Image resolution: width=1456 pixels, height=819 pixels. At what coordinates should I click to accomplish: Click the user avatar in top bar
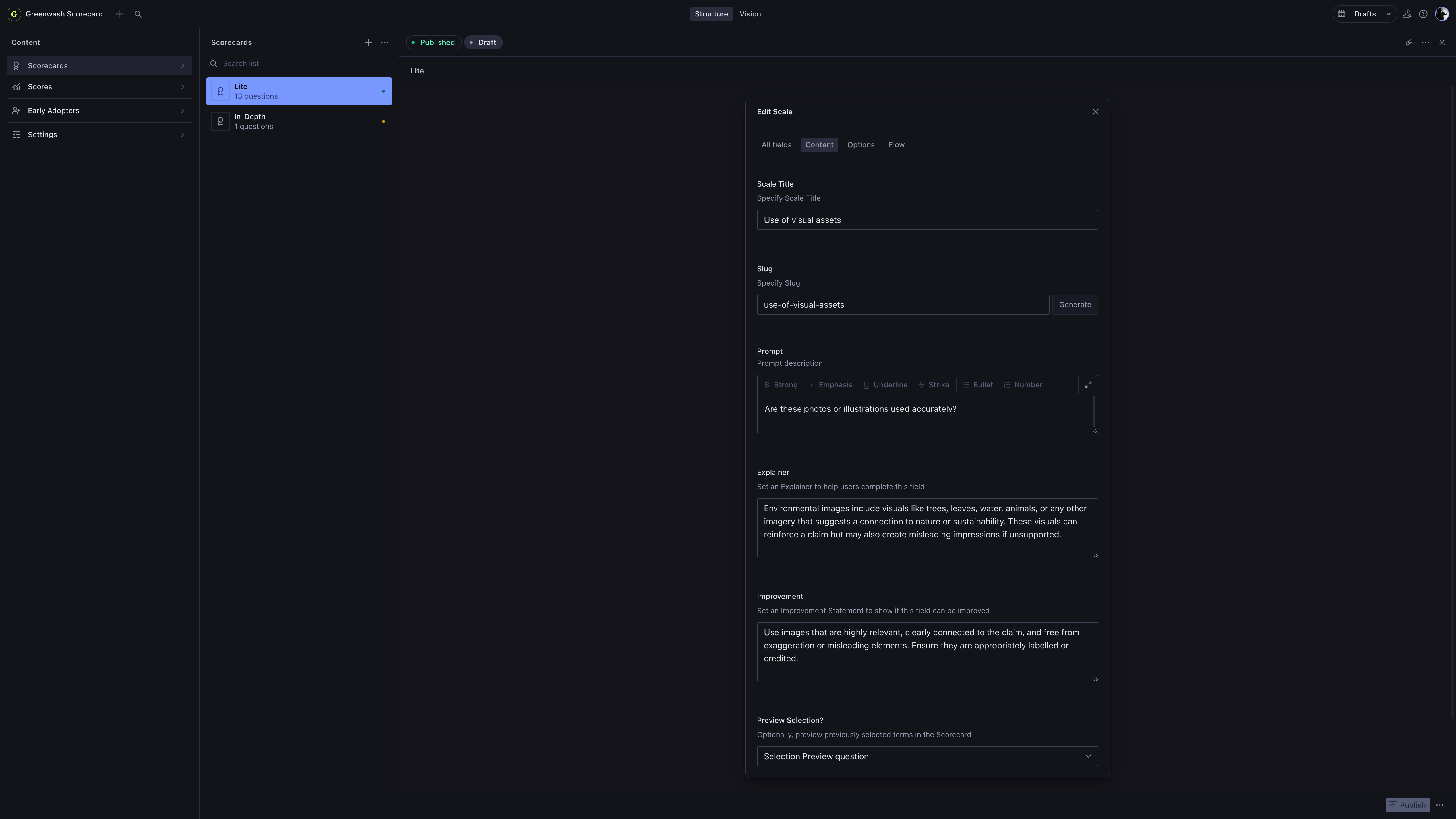click(1441, 14)
